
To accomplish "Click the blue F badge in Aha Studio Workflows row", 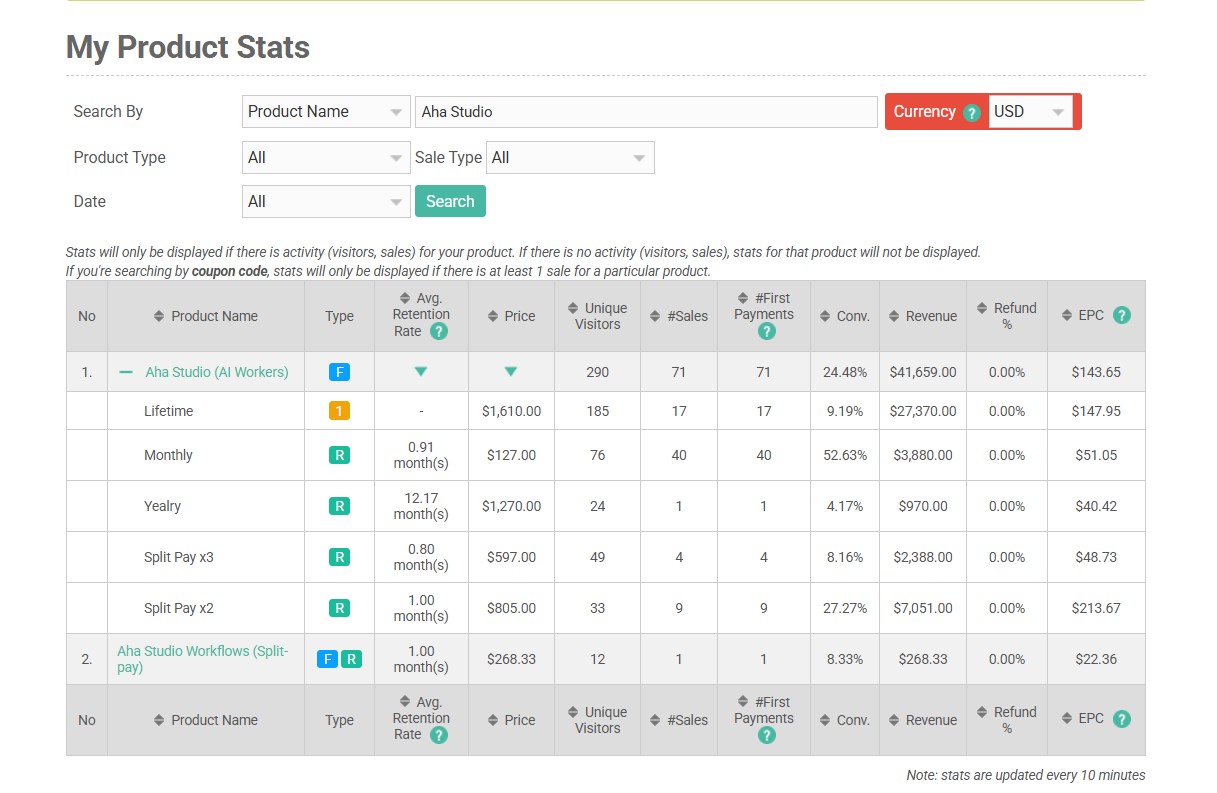I will (327, 659).
